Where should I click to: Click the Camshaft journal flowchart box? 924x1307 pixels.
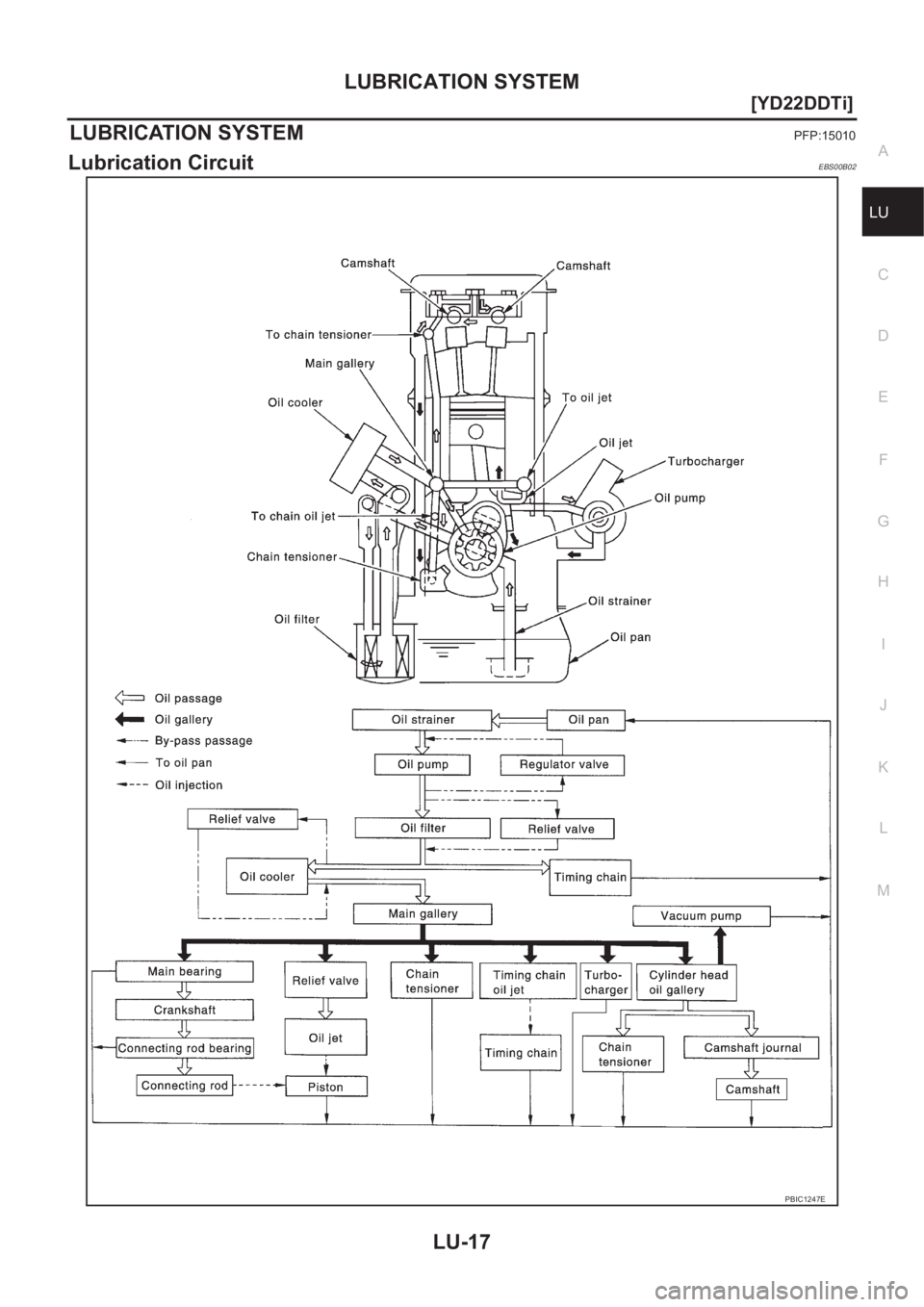(751, 1047)
